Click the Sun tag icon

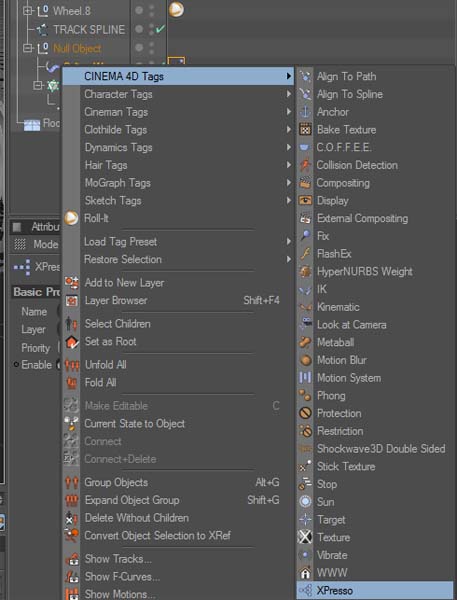click(305, 502)
